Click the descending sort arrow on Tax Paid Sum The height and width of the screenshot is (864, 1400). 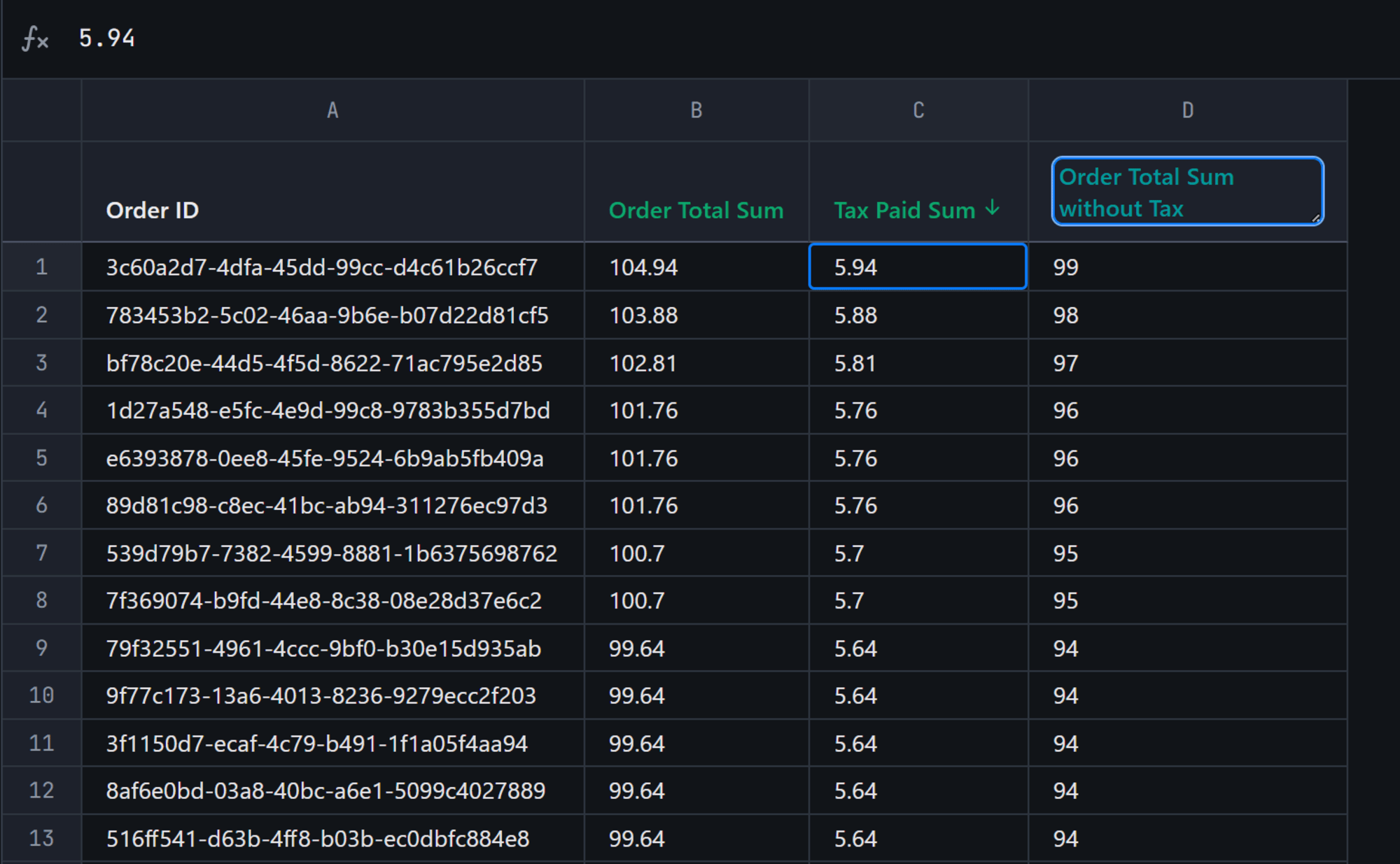tap(992, 208)
